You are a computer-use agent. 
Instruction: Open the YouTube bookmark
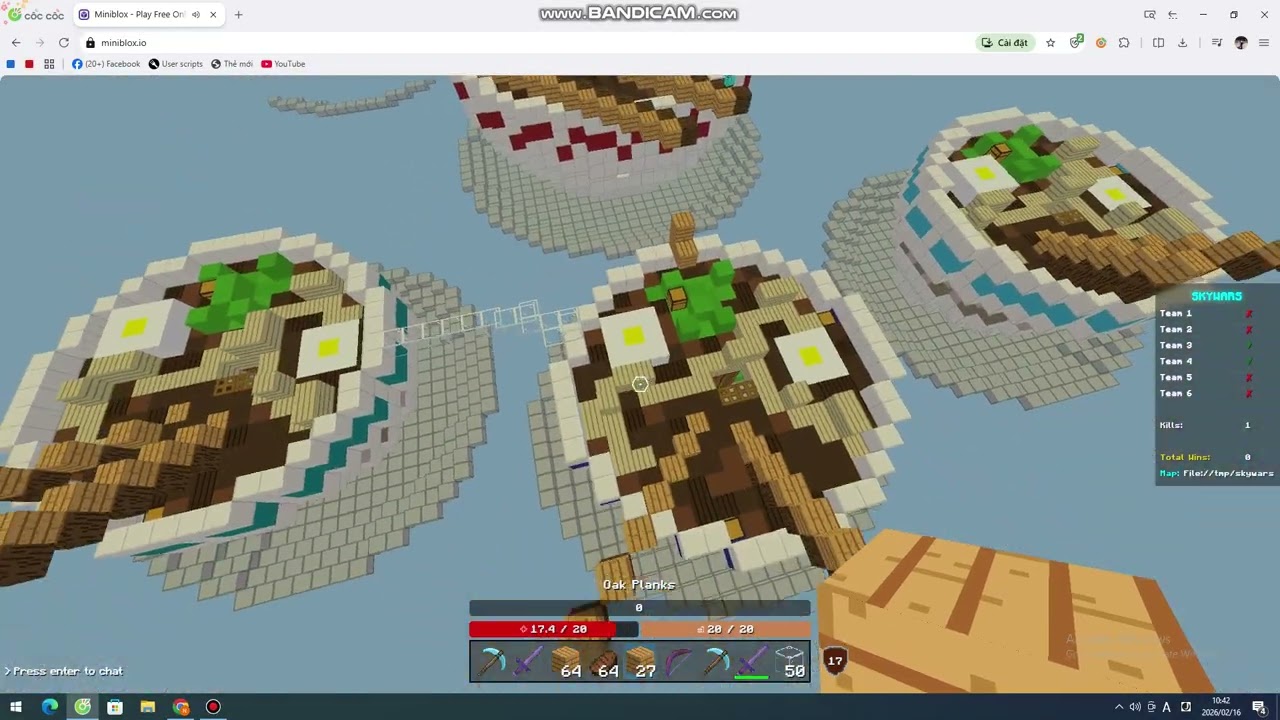(283, 64)
